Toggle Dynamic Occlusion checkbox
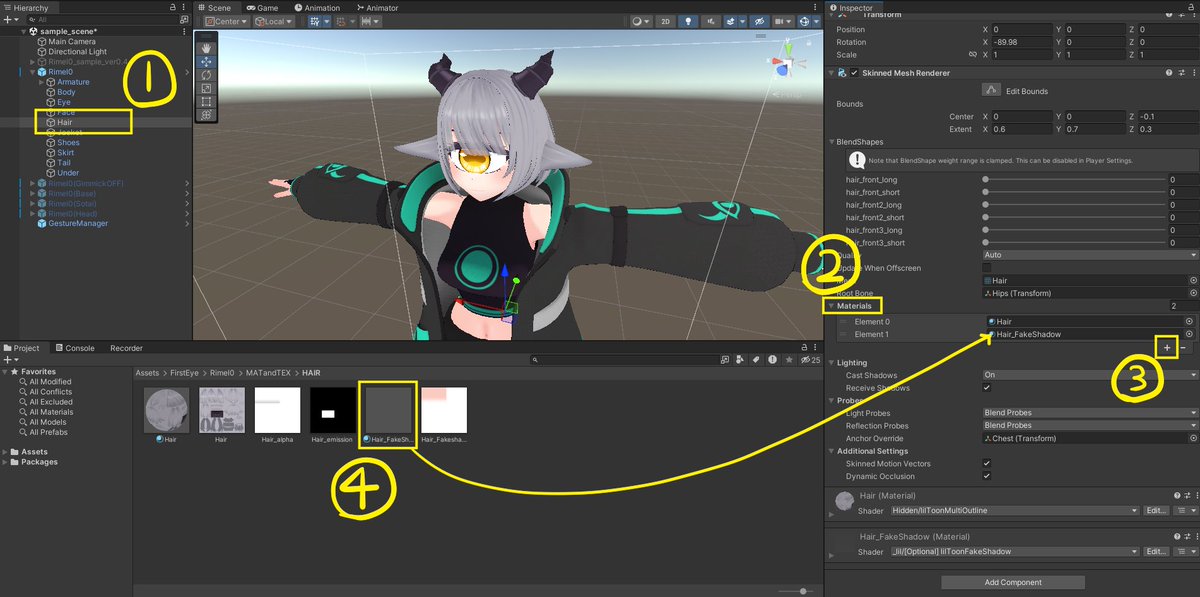Viewport: 1200px width, 597px height. (x=987, y=476)
